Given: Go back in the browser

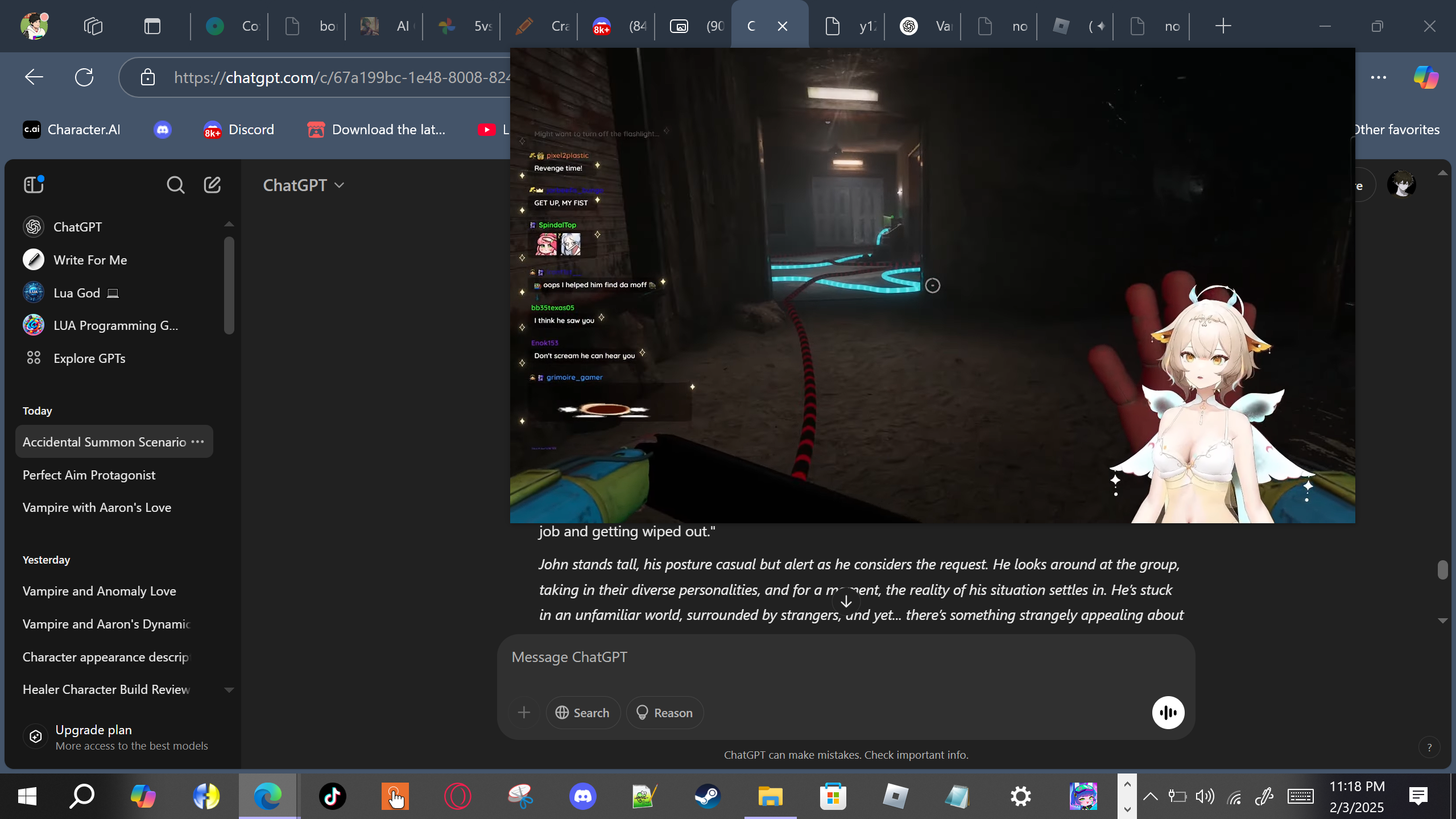Looking at the screenshot, I should [34, 77].
